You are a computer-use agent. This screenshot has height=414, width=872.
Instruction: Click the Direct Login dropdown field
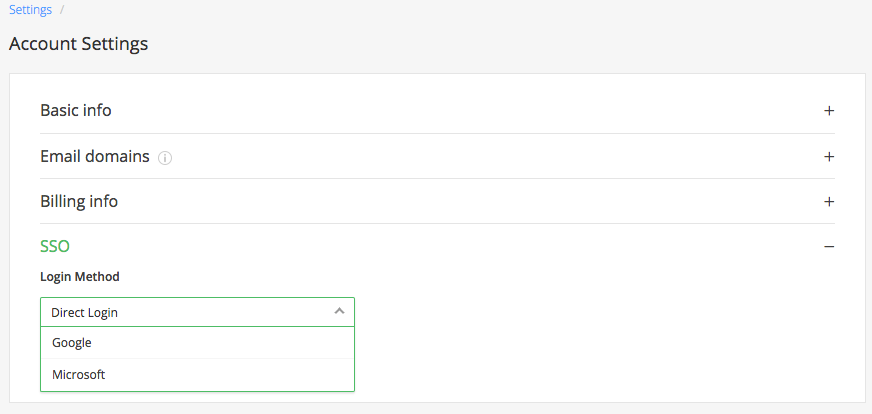(x=197, y=312)
